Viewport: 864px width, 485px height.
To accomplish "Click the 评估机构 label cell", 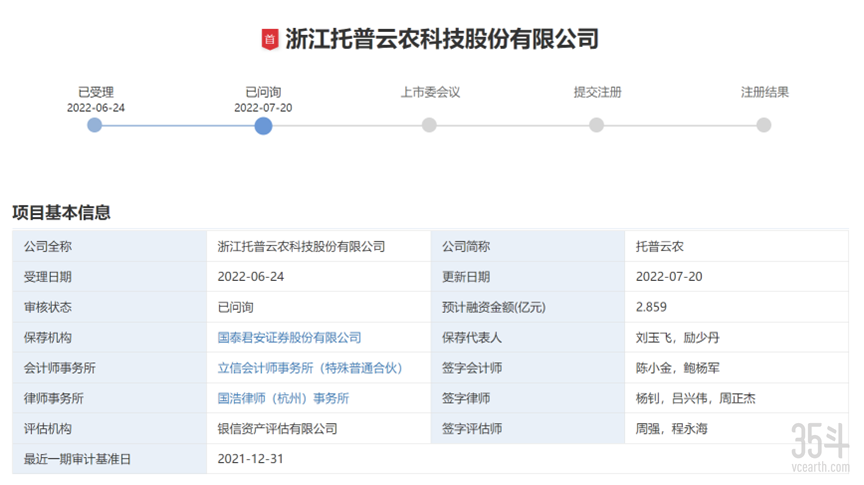I will [x=110, y=428].
